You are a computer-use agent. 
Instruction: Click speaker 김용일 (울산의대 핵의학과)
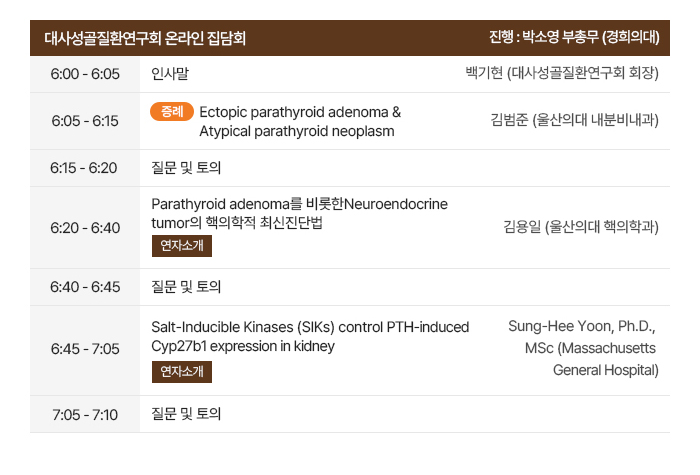581,227
